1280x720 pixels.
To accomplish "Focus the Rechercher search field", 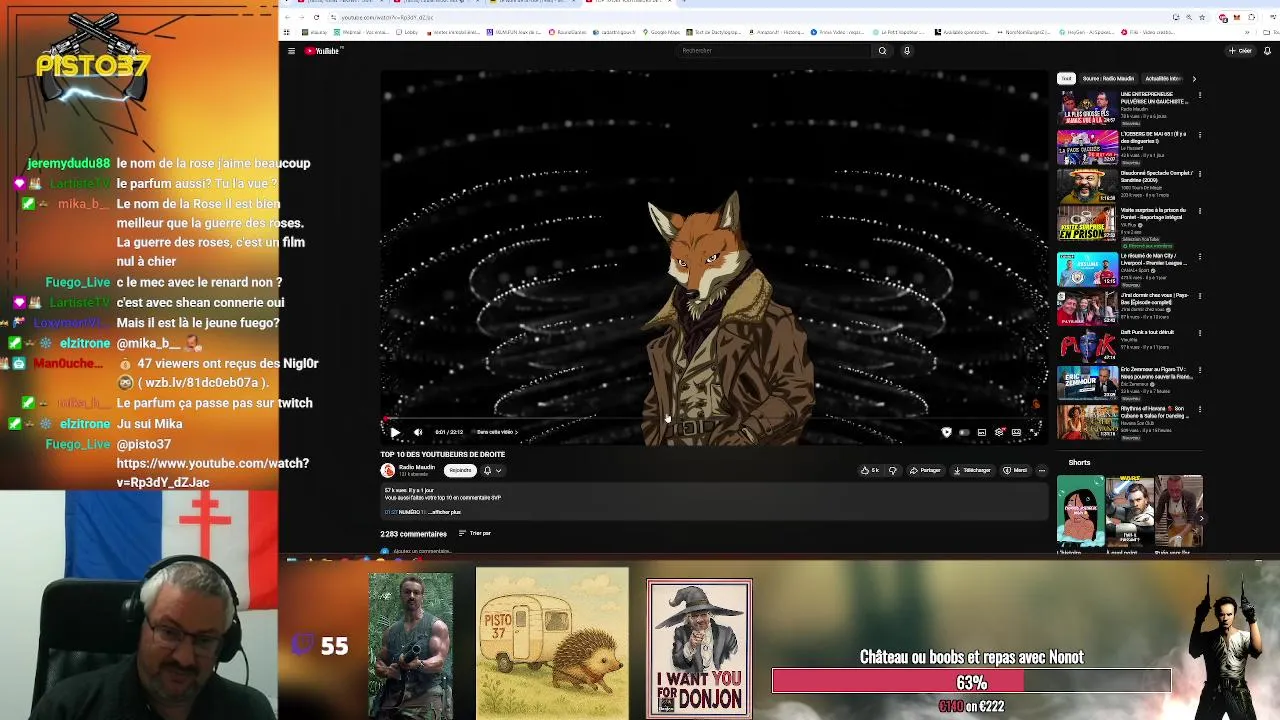I will tap(775, 51).
